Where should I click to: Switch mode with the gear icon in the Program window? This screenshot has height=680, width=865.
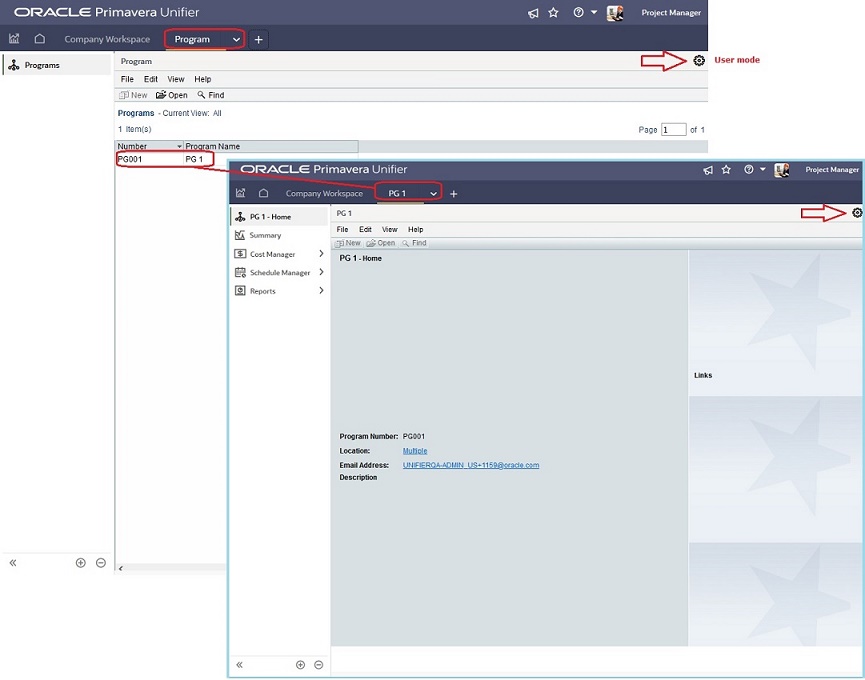(x=699, y=61)
